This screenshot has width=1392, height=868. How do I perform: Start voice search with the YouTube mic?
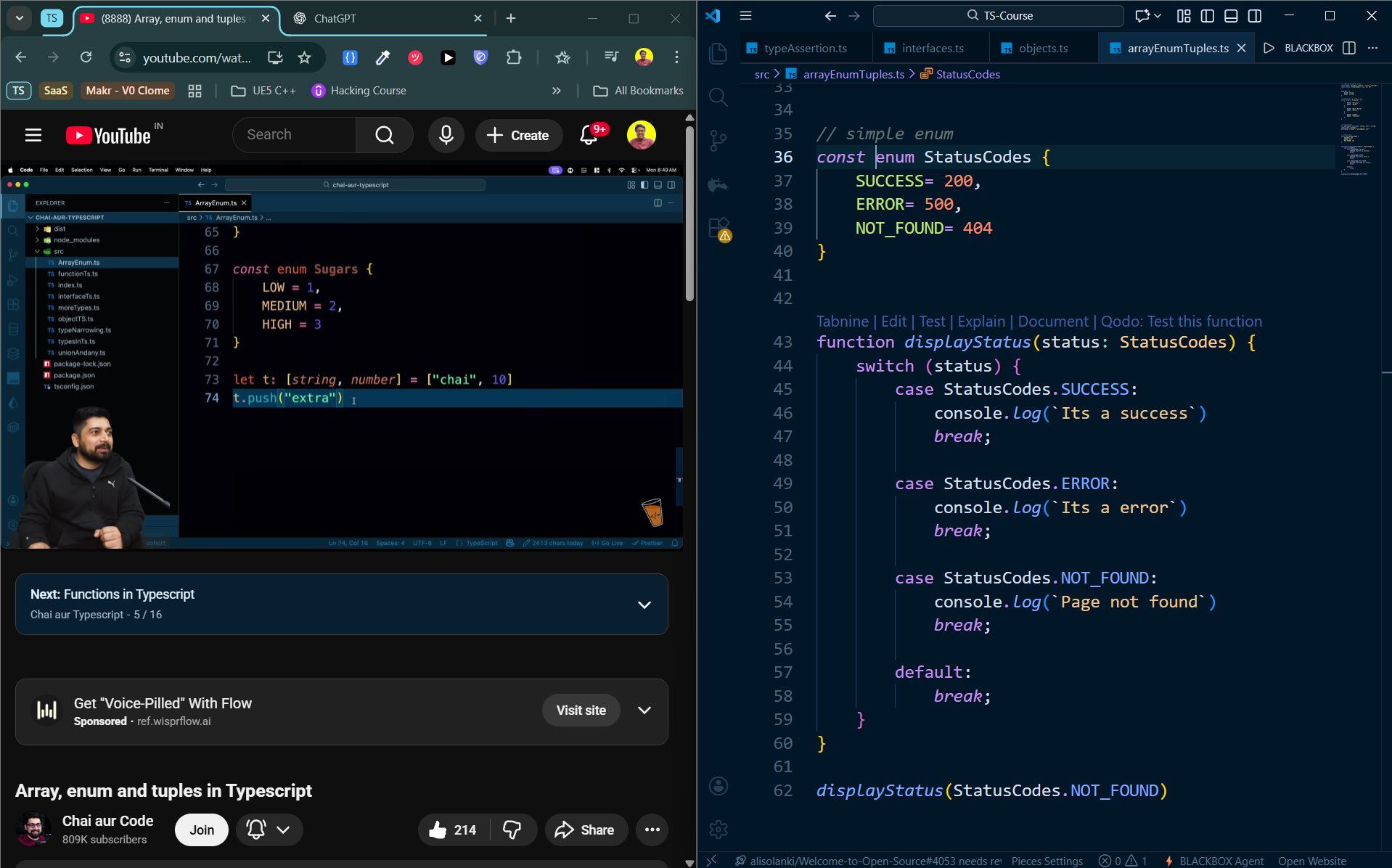[x=446, y=135]
